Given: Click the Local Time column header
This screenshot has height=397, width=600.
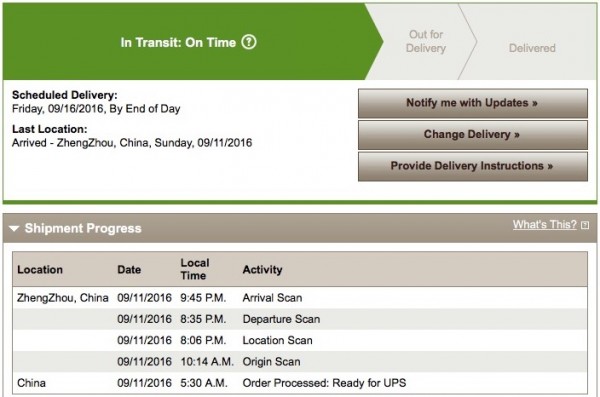Looking at the screenshot, I should pyautogui.click(x=195, y=269).
